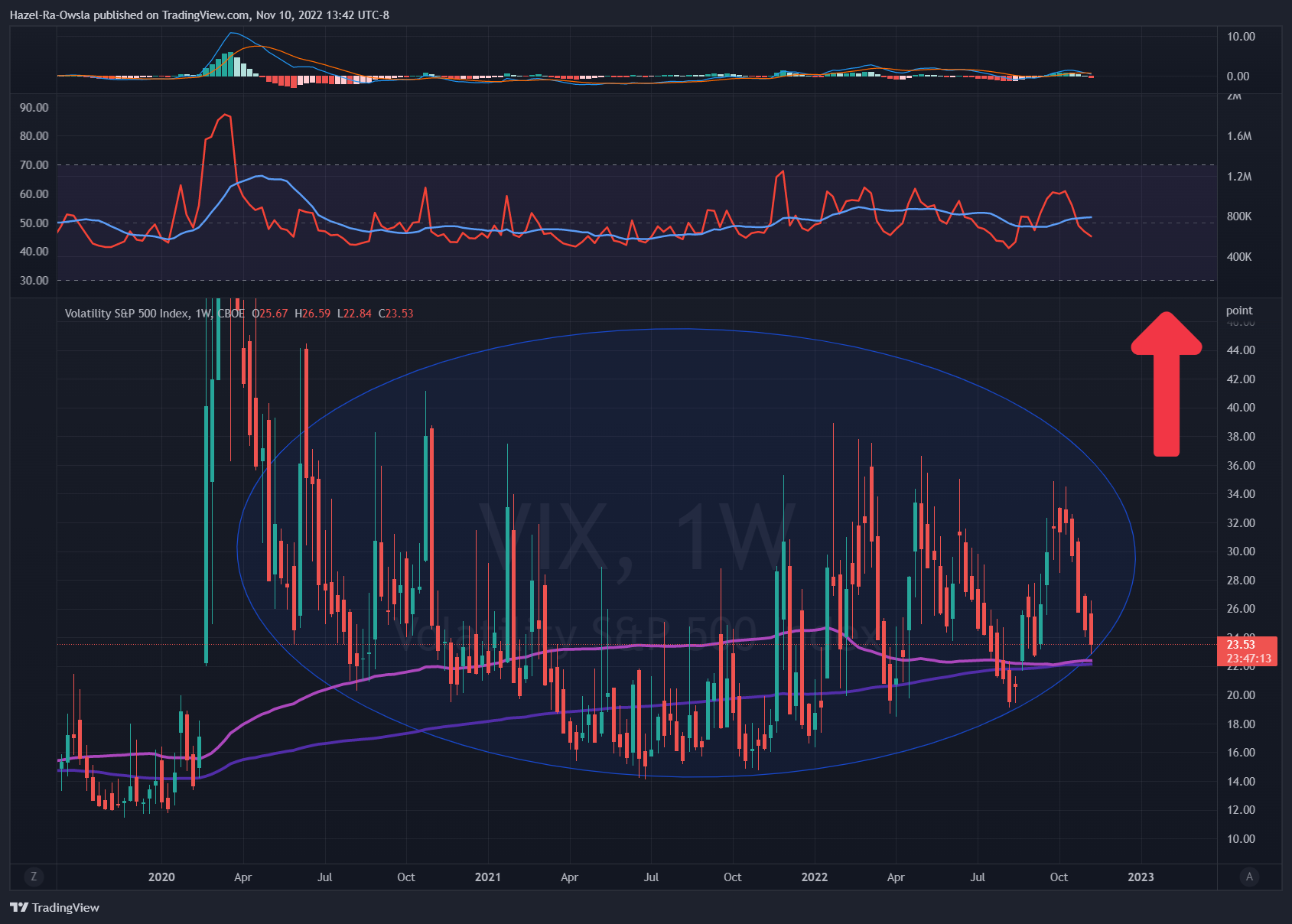Screen dimensions: 1292x924
Task: Click the 44.00 price axis label
Action: pos(1241,350)
